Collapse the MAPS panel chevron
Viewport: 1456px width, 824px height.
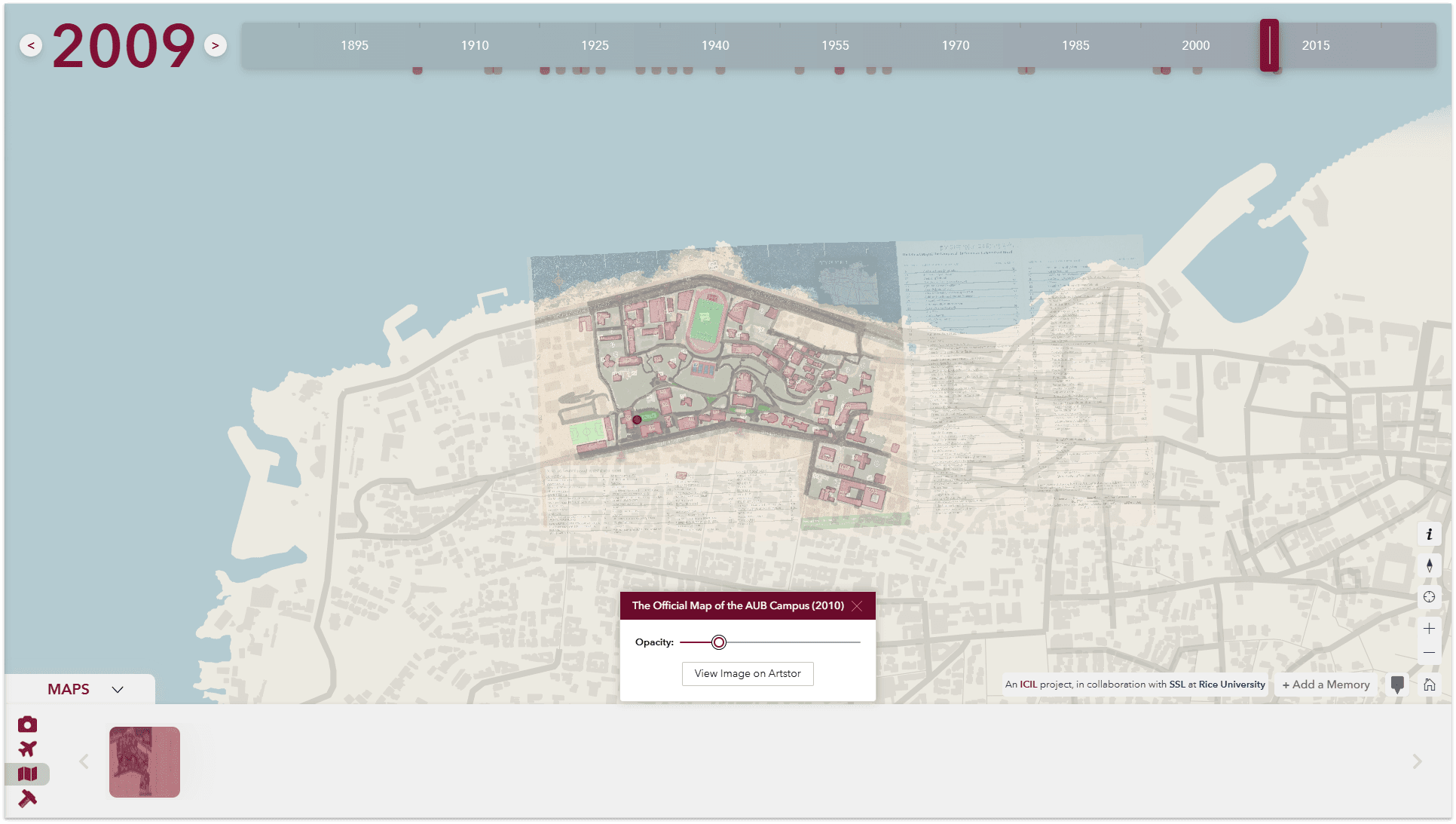pos(118,689)
